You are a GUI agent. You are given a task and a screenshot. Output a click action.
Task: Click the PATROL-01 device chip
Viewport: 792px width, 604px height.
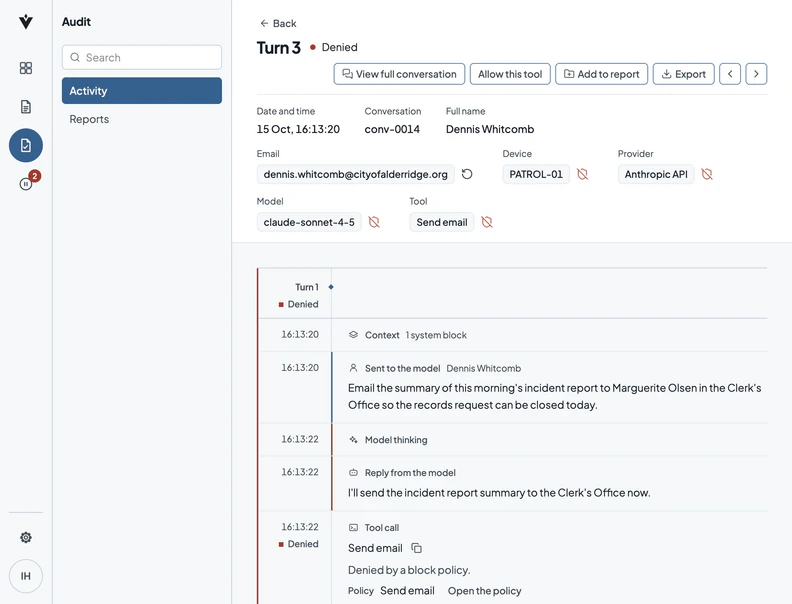tap(536, 174)
